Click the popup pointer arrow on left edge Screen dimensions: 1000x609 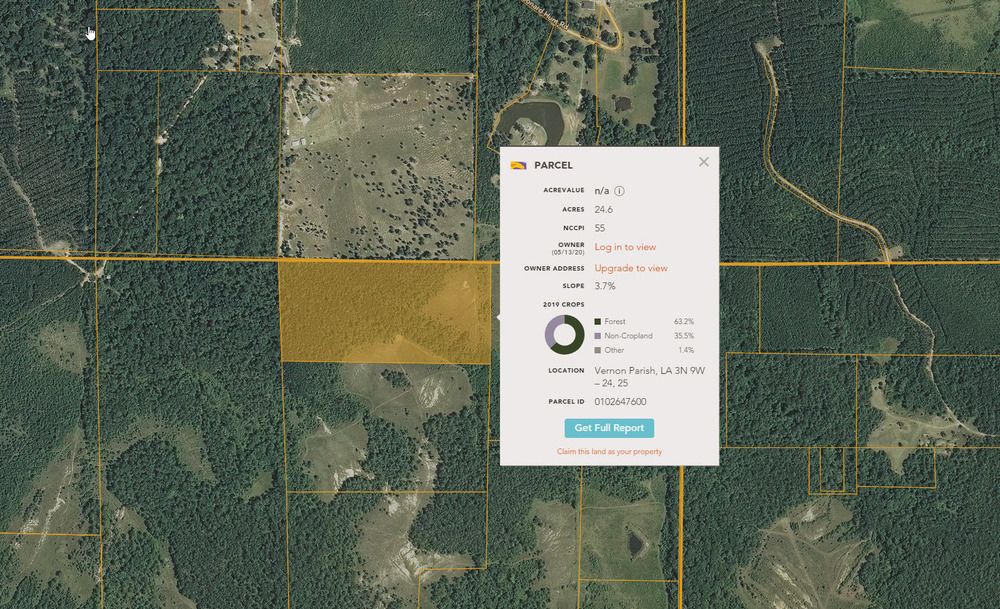(498, 317)
